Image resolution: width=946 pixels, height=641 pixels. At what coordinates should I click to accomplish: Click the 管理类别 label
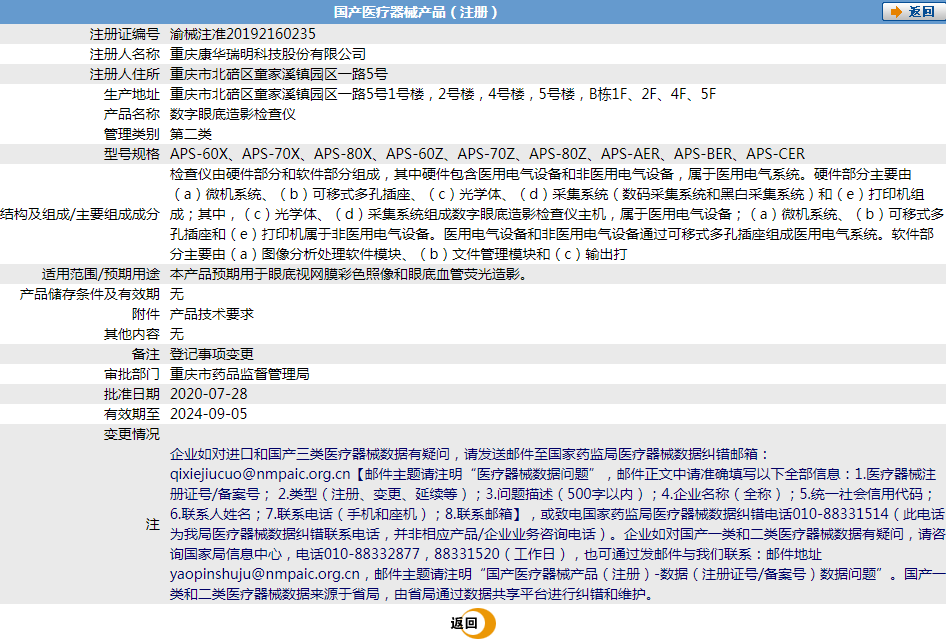[x=132, y=133]
